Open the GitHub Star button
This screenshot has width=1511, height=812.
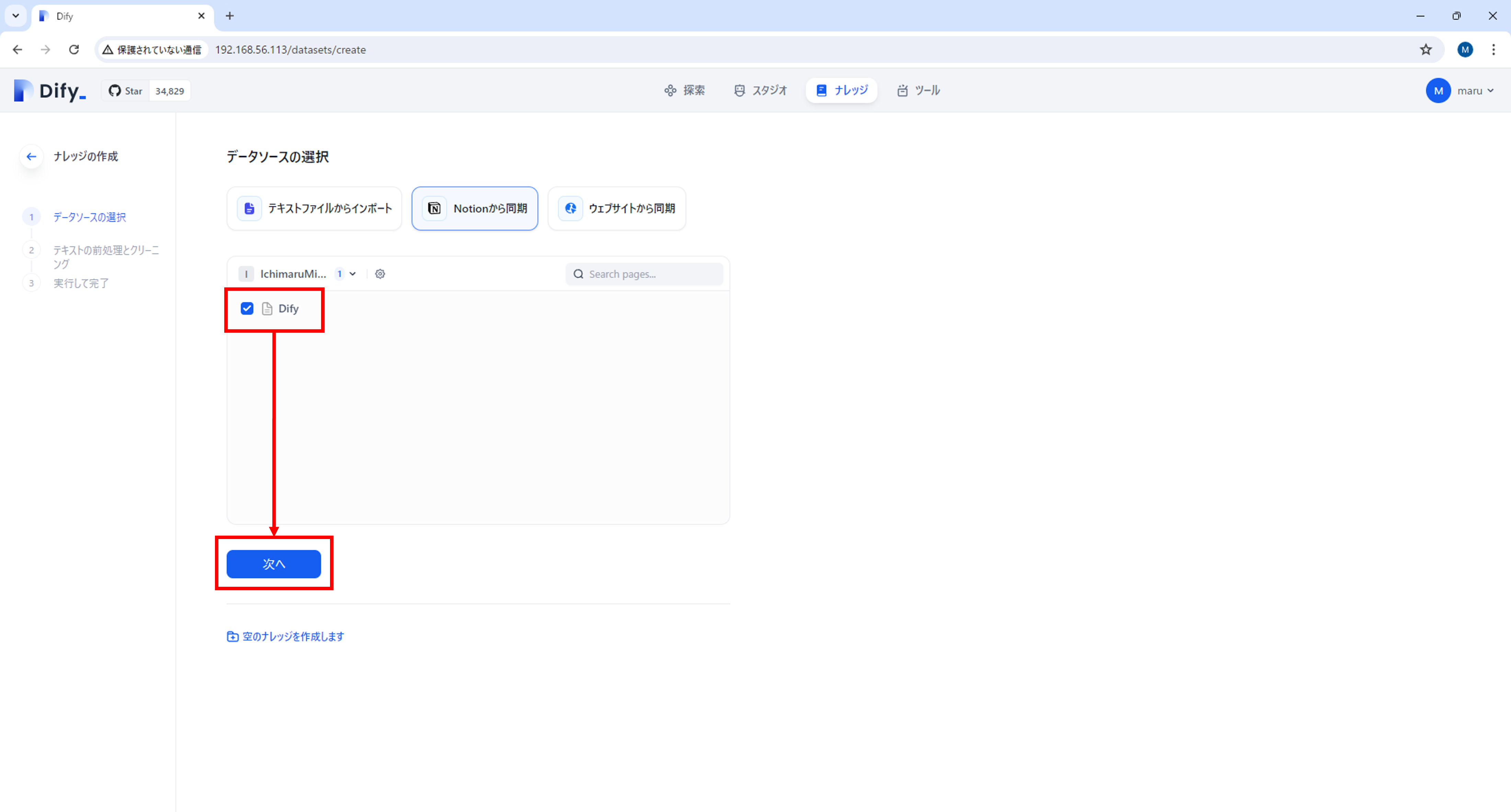tap(126, 91)
